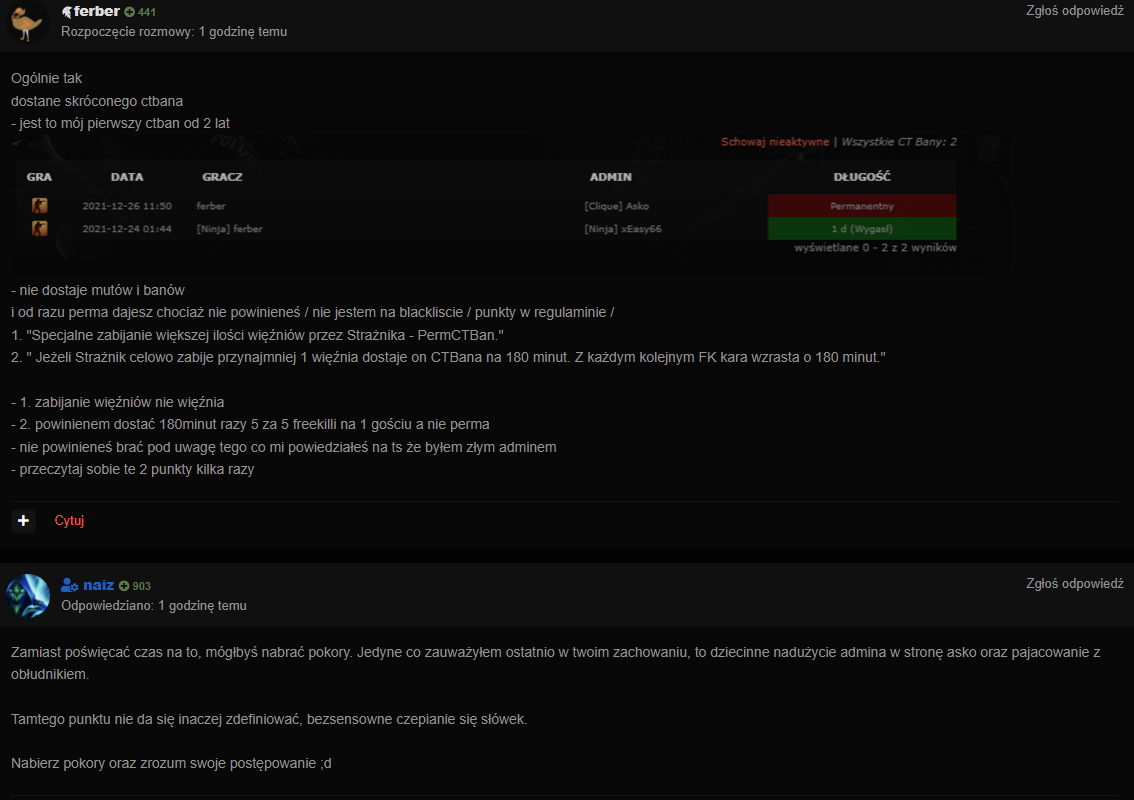Click date '2021-12-24 01:44' in table
The height and width of the screenshot is (800, 1134).
point(127,229)
